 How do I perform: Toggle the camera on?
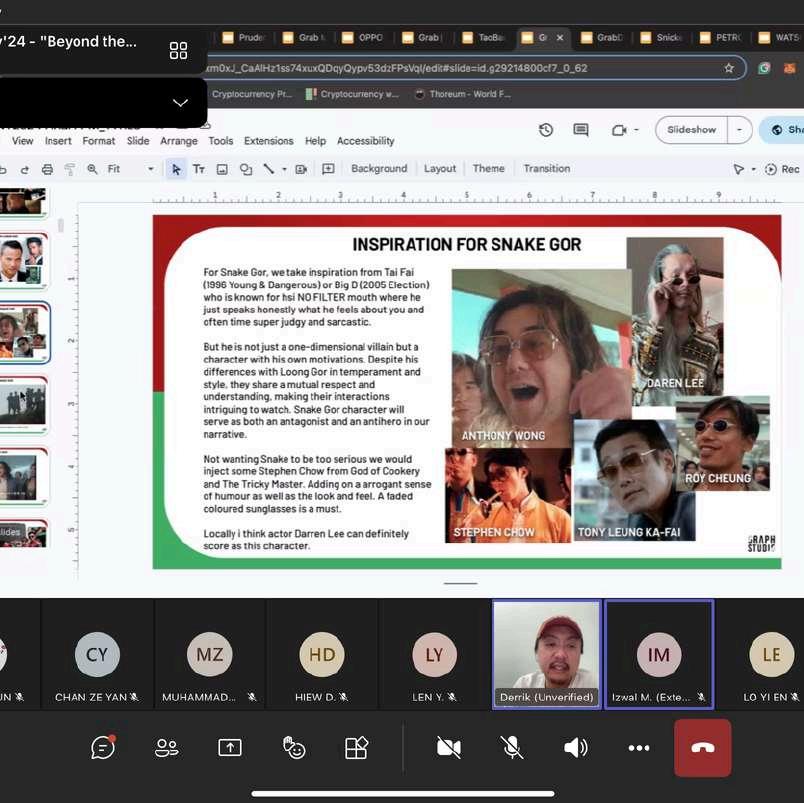[x=449, y=748]
